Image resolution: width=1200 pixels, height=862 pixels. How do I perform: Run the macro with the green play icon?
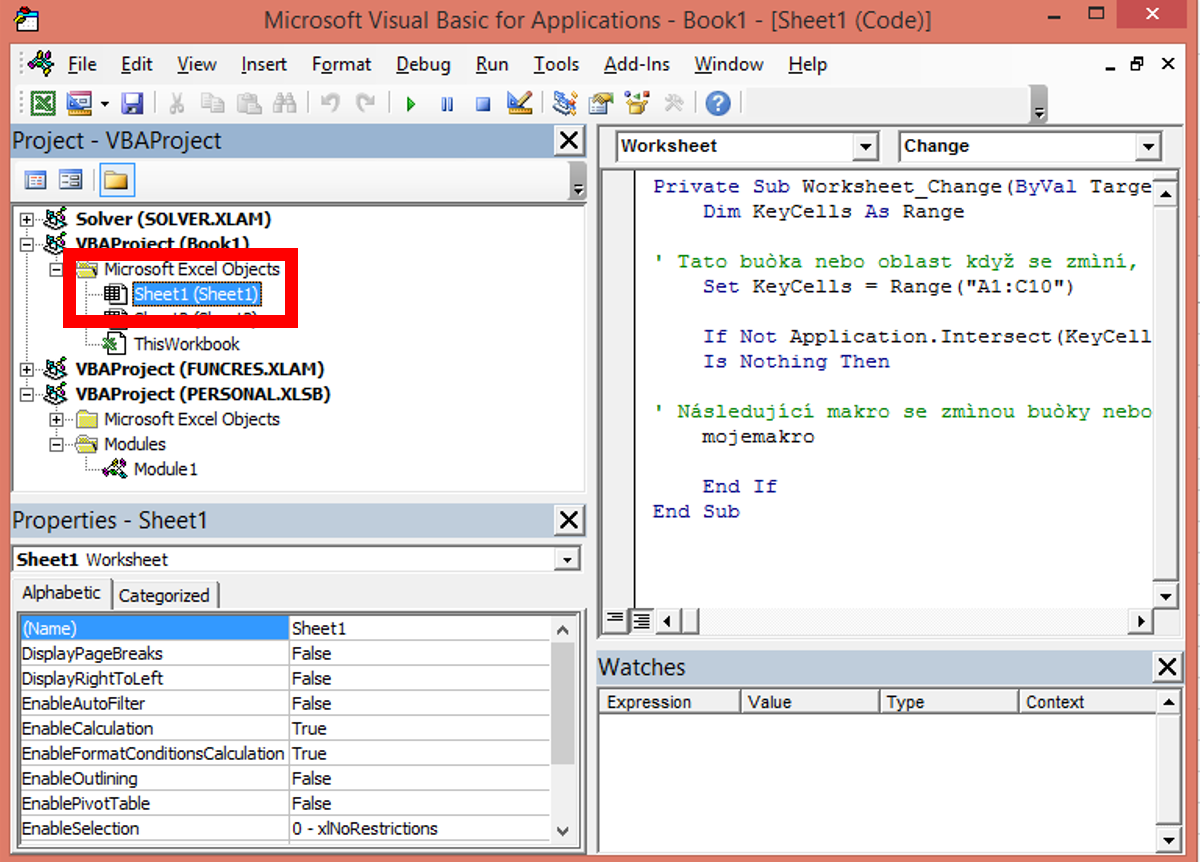(410, 103)
